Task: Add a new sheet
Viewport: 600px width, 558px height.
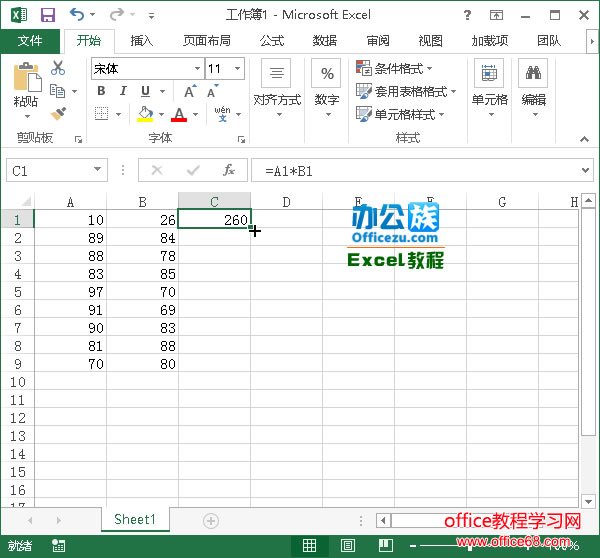Action: 211,520
